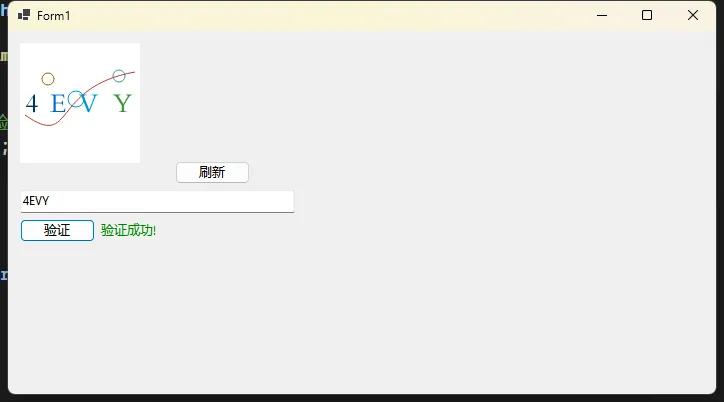Click the dark blue digit 4 in captcha
The image size is (724, 402).
tap(31, 103)
